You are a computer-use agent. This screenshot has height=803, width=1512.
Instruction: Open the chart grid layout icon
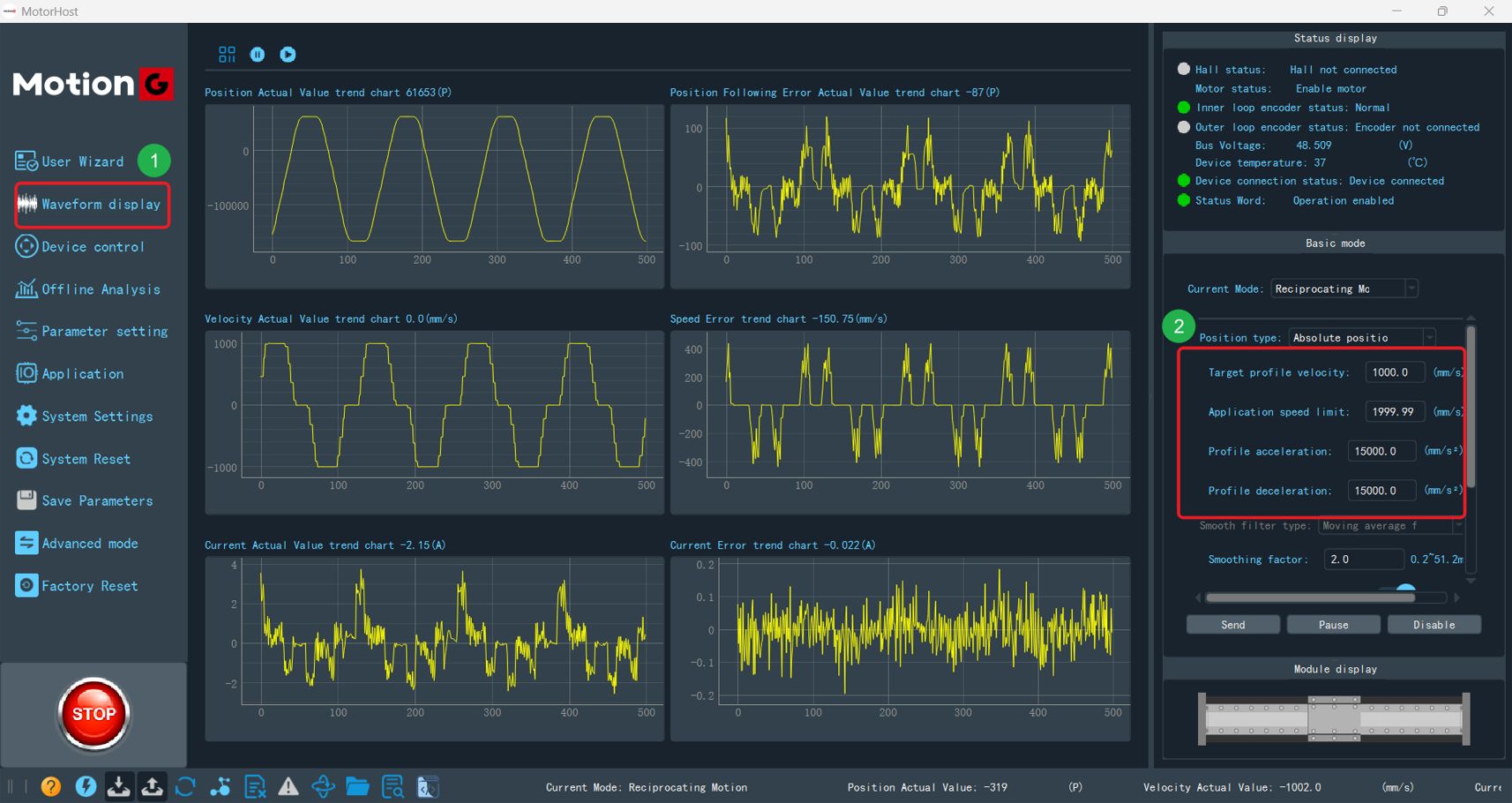point(227,55)
